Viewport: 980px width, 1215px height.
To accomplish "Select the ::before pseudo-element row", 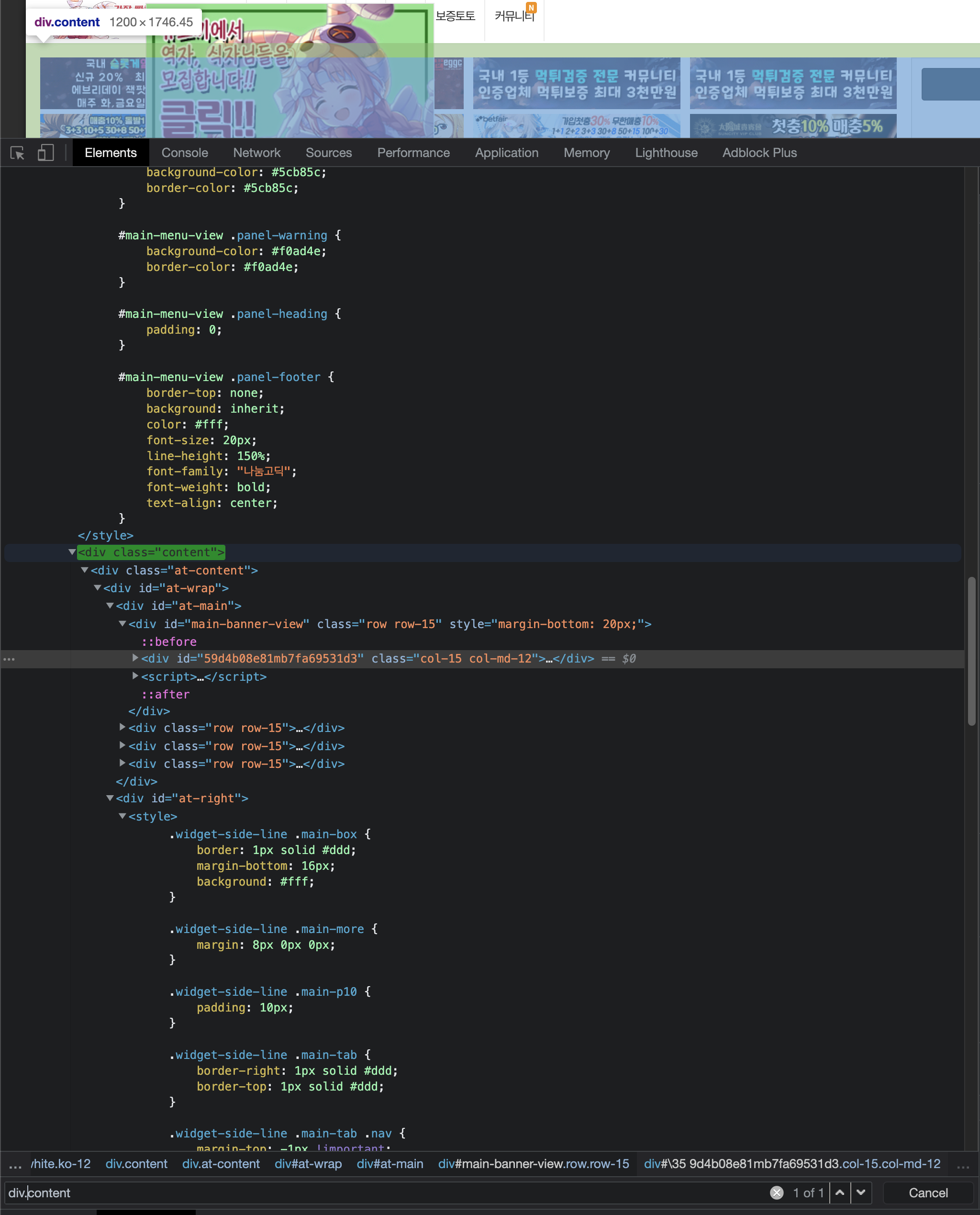I will point(169,641).
